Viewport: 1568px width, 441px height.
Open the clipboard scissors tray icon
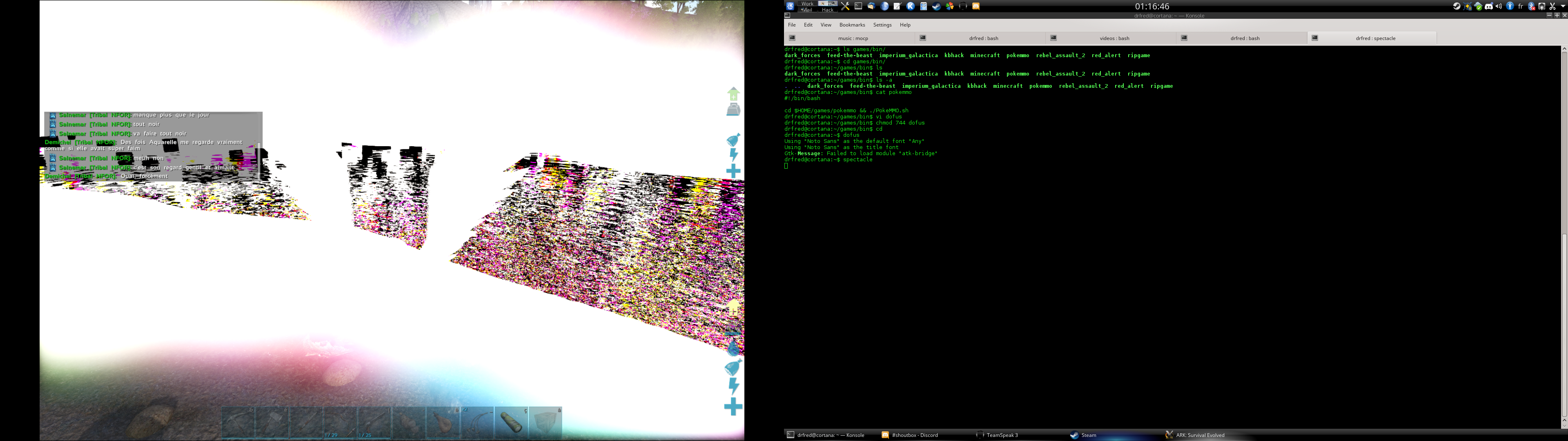[1552, 7]
